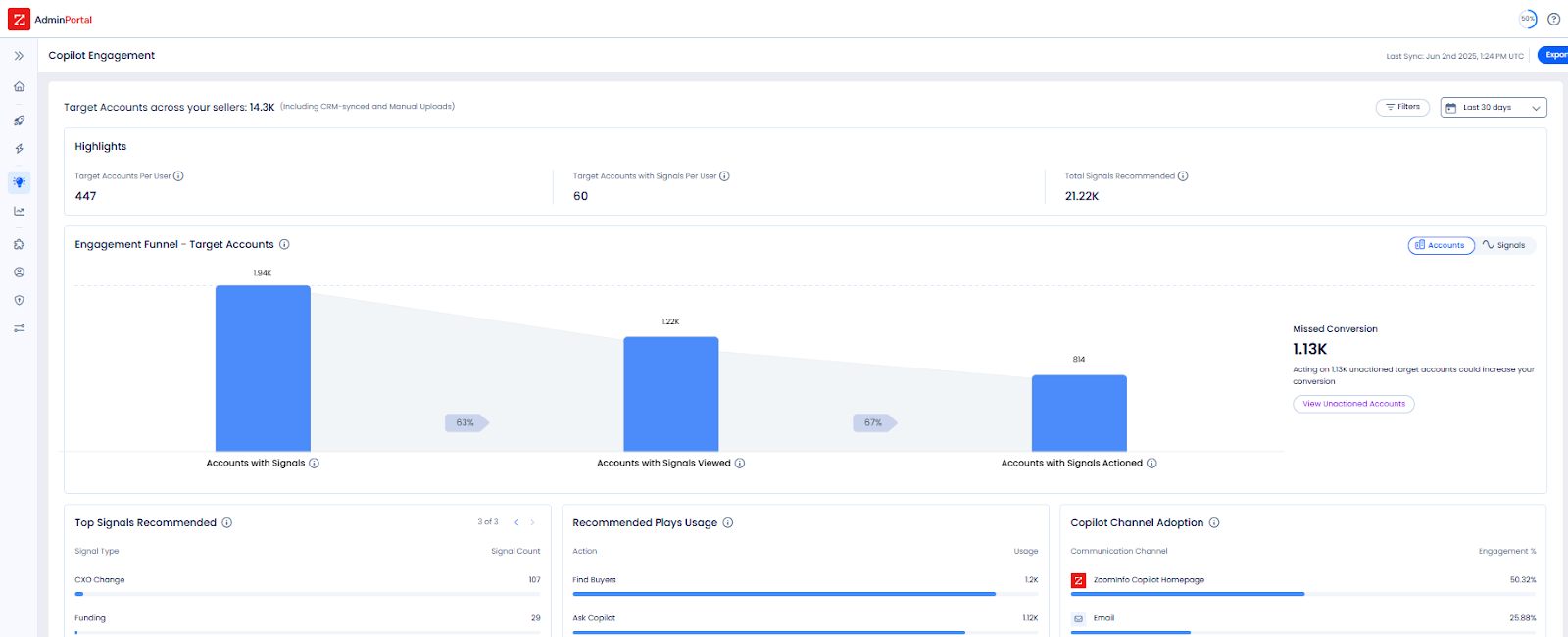Click the 50% progress circle indicator
The image size is (1568, 637).
[x=1527, y=19]
